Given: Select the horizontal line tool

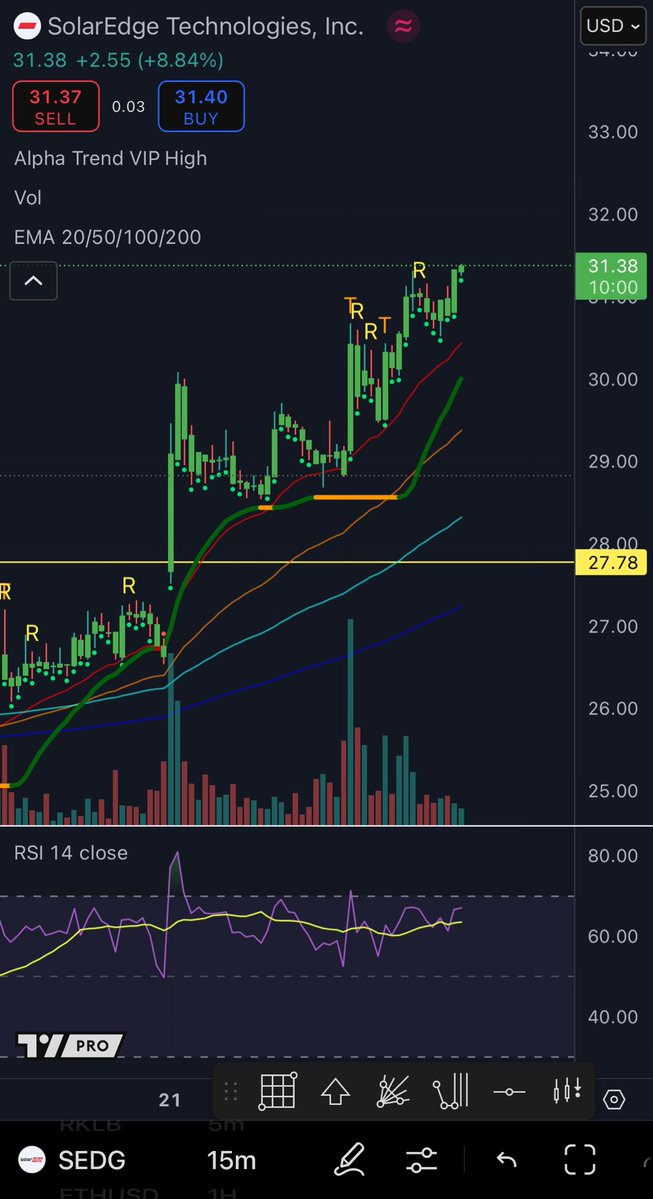Looking at the screenshot, I should [x=509, y=1092].
